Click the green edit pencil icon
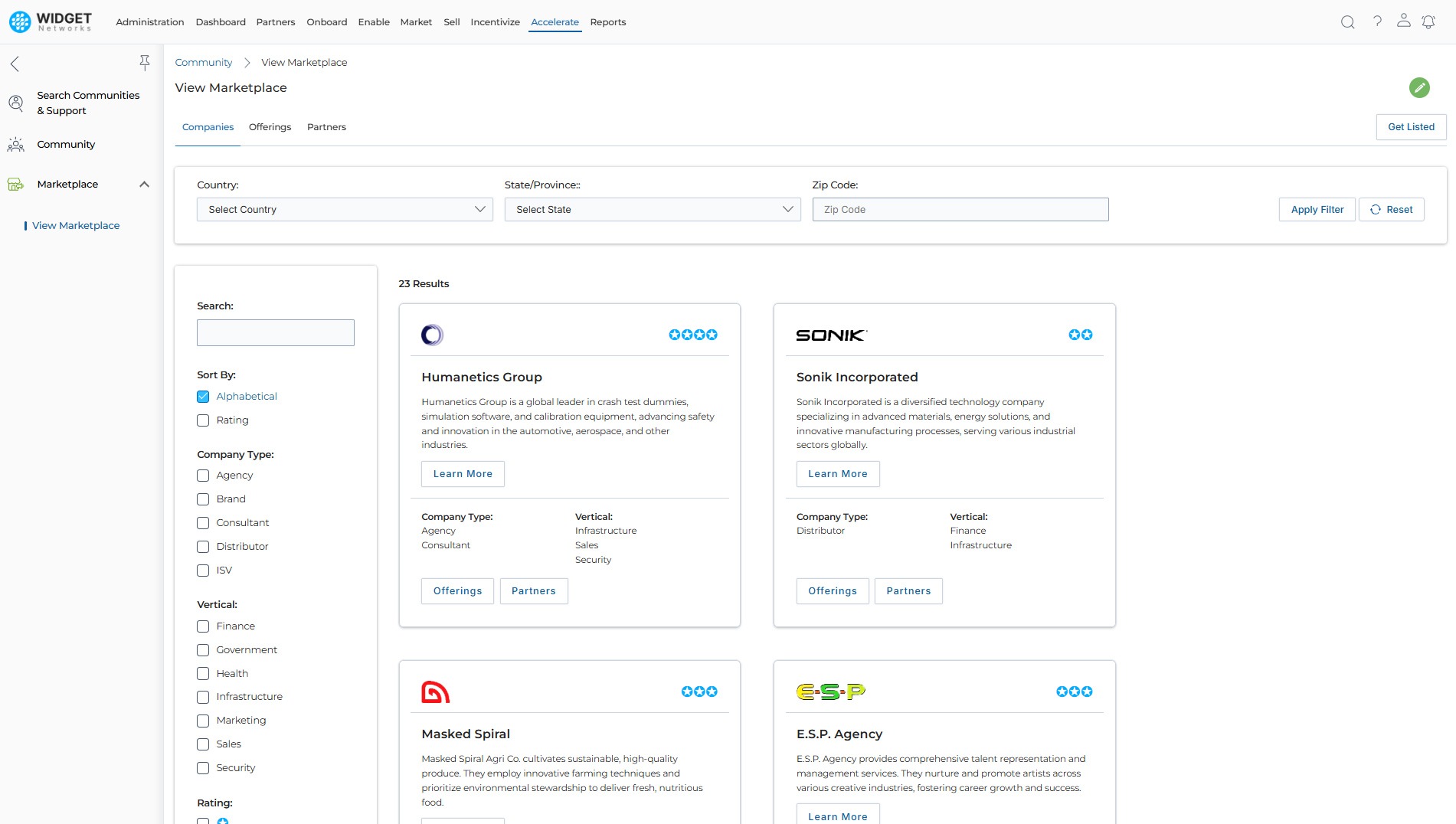Viewport: 1456px width, 824px height. click(1418, 88)
